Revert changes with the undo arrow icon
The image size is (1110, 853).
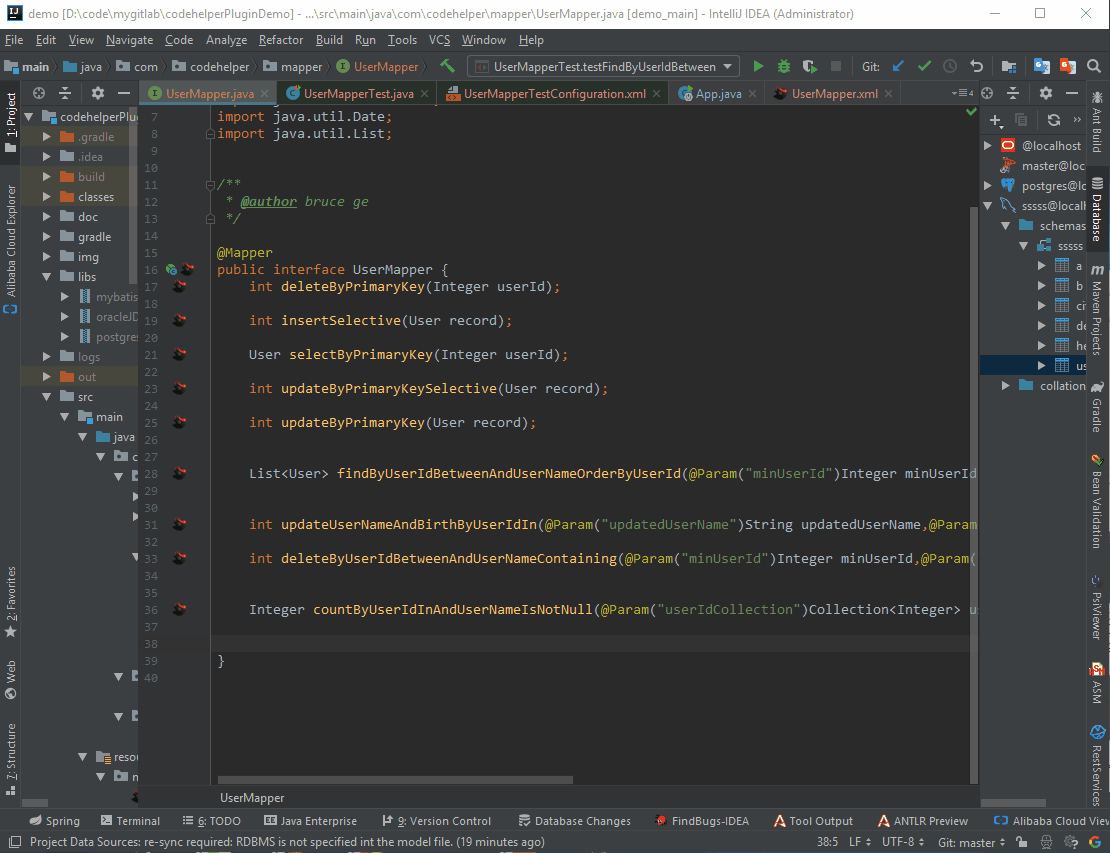976,67
